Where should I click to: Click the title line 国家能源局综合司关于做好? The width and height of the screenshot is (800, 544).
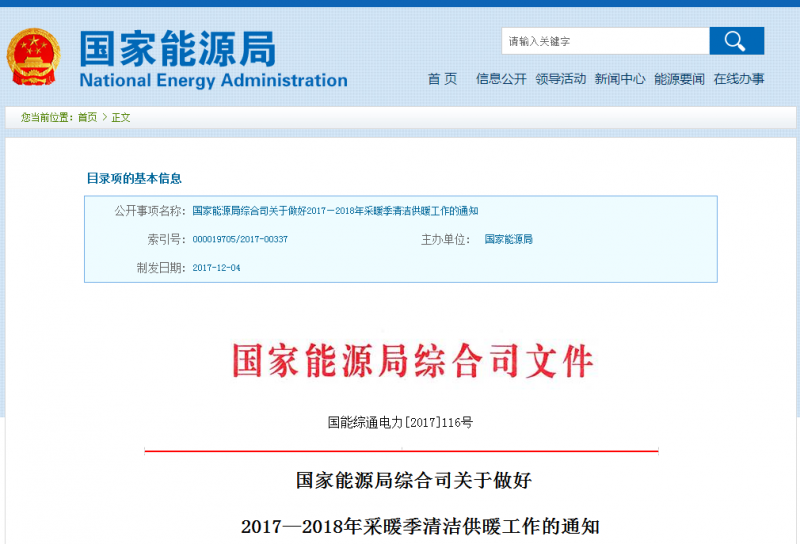414,481
